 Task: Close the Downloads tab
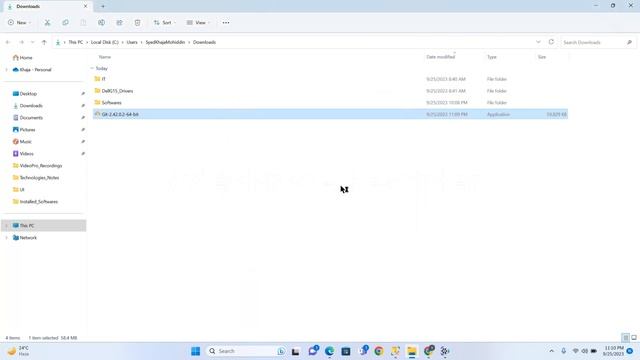[x=85, y=7]
